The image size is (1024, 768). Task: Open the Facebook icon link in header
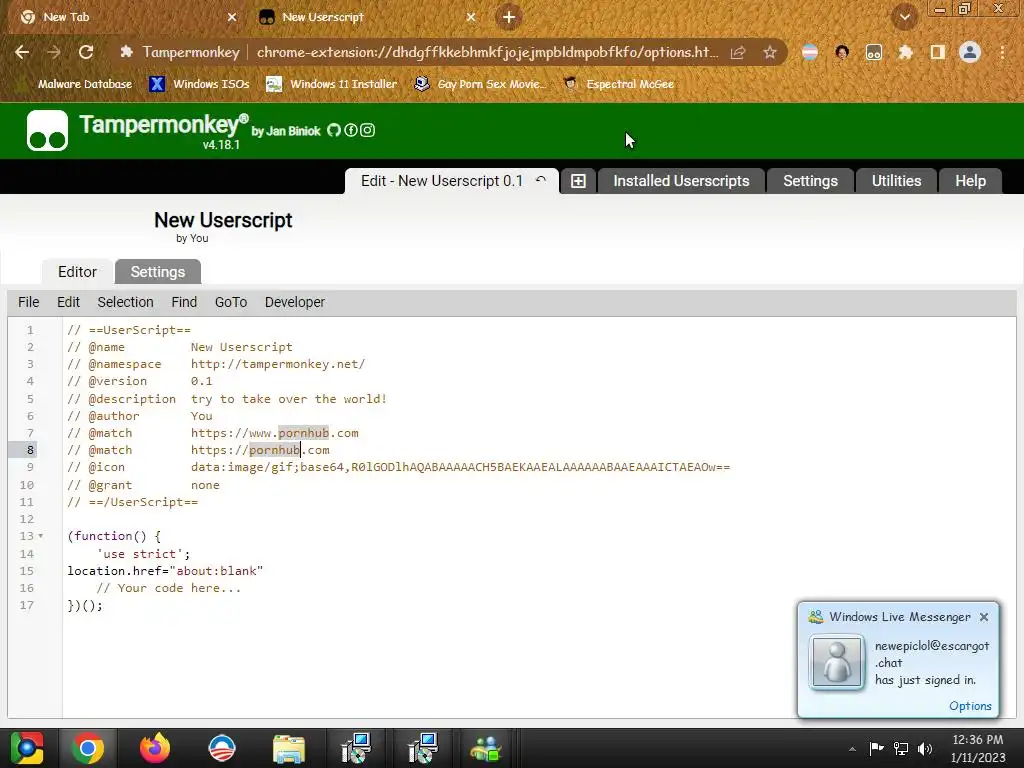351,131
